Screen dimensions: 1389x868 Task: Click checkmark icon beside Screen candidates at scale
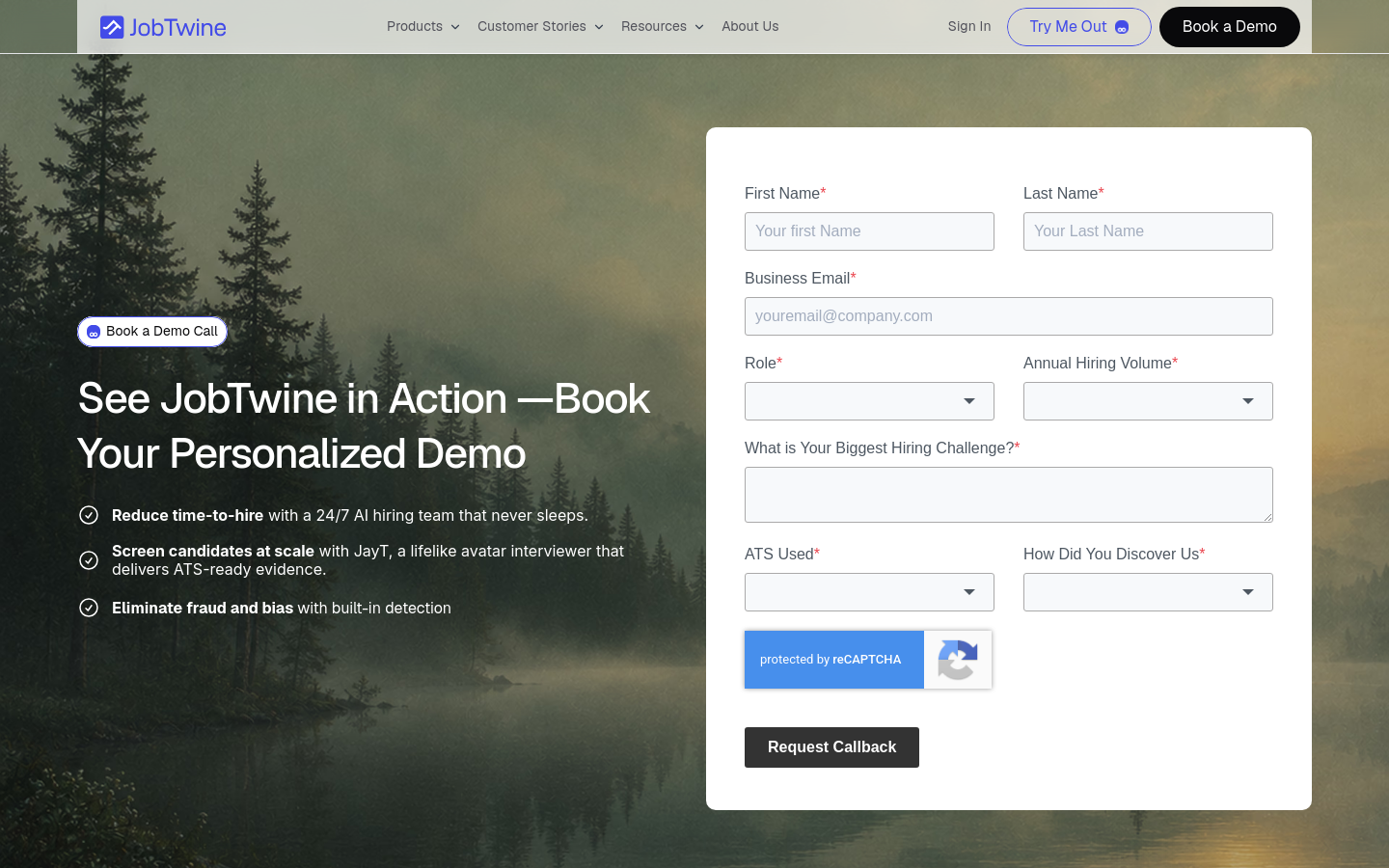(x=89, y=560)
